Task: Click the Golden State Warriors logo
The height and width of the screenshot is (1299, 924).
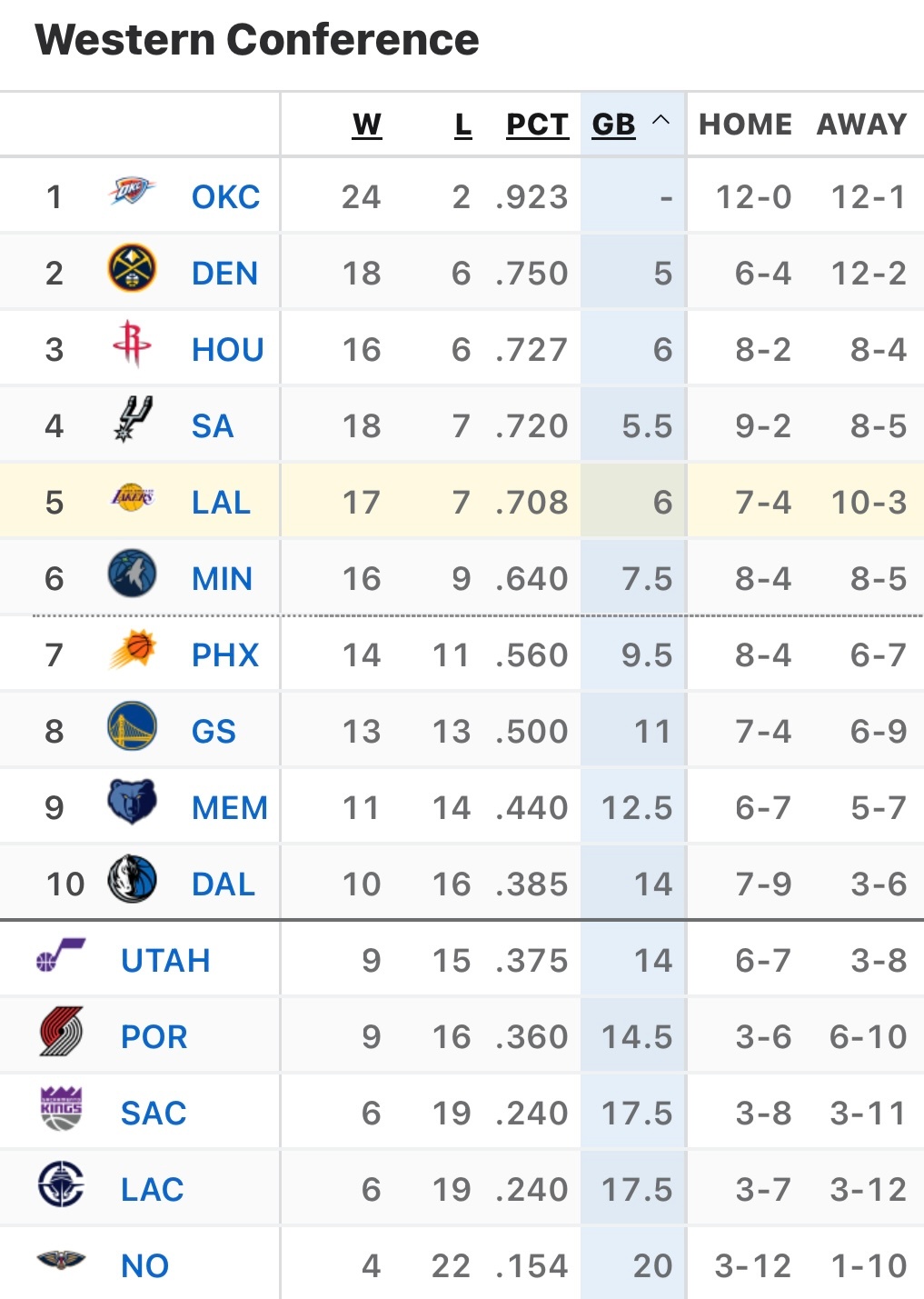Action: (132, 727)
